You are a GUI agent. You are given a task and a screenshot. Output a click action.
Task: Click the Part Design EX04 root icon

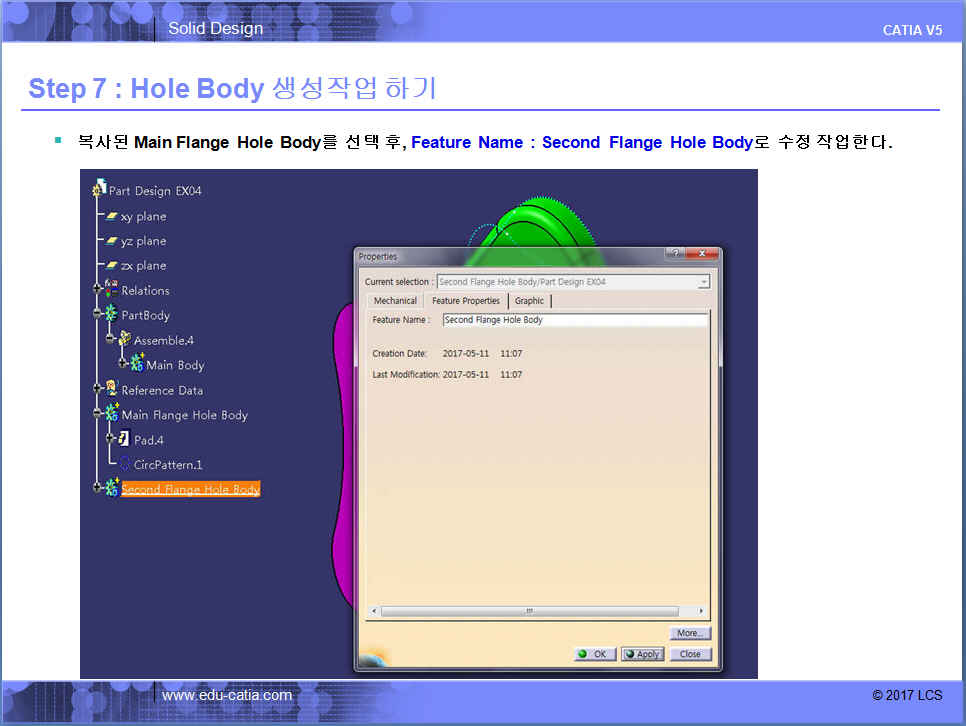[99, 190]
